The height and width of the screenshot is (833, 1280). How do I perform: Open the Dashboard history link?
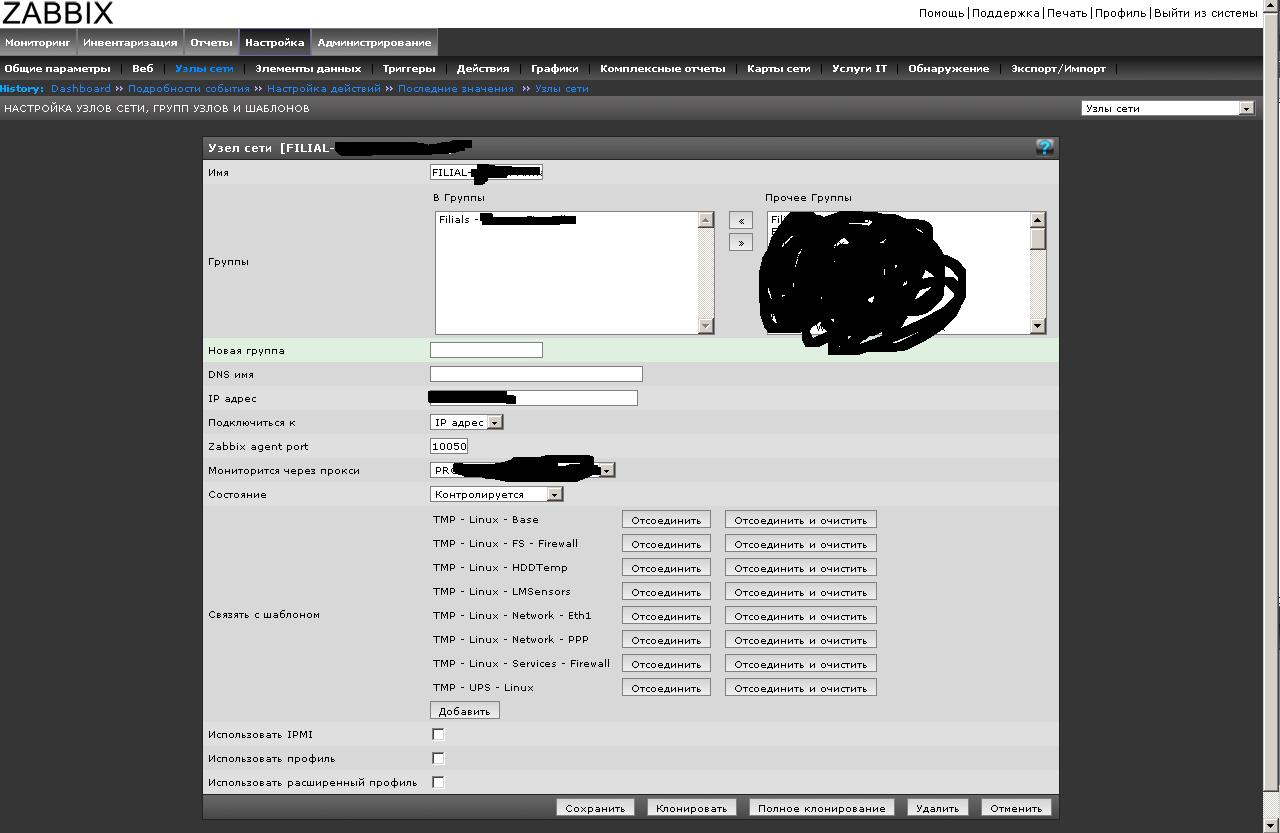[81, 89]
